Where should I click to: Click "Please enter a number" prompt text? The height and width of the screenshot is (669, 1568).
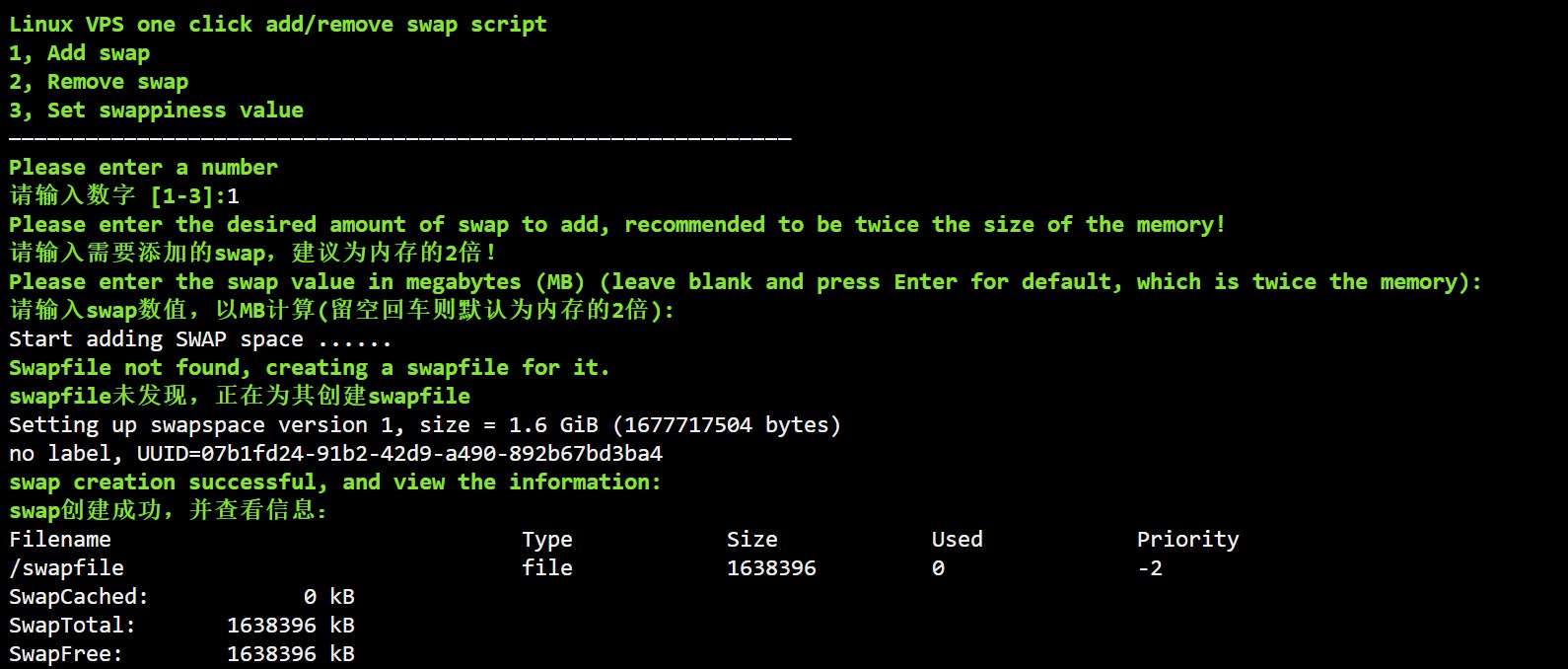point(143,168)
